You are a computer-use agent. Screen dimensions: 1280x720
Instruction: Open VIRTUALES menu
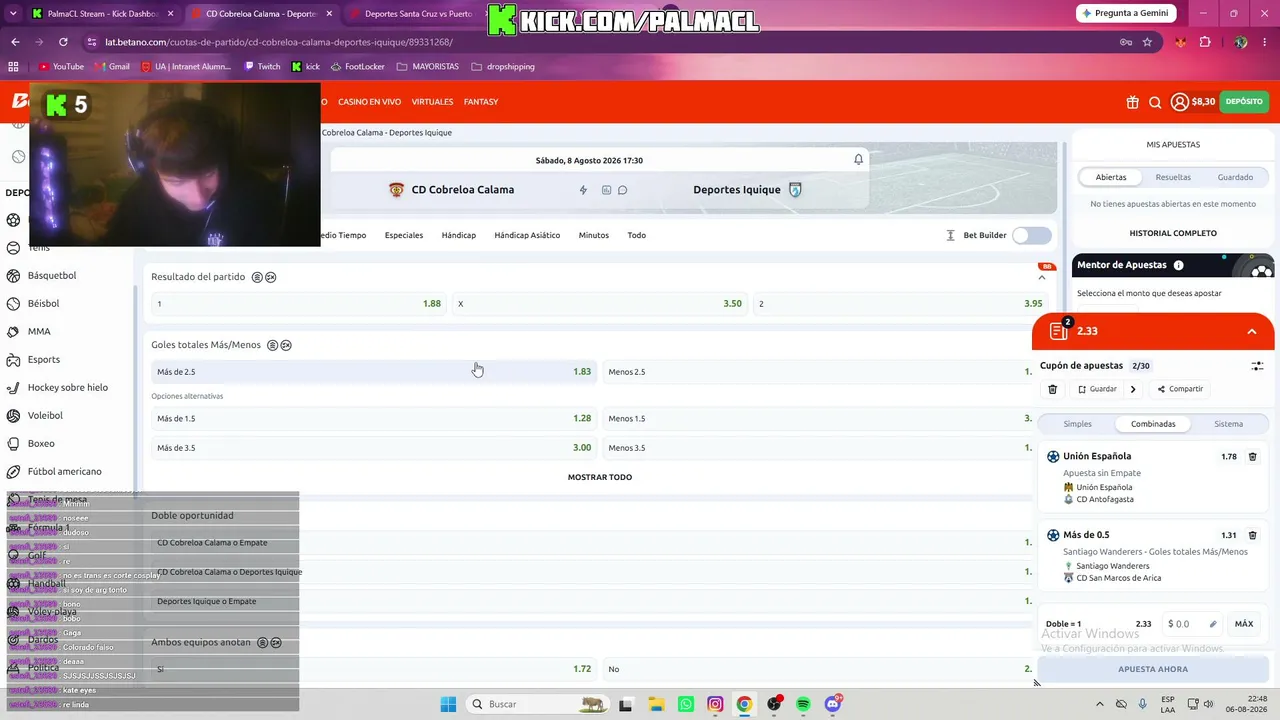coord(432,102)
